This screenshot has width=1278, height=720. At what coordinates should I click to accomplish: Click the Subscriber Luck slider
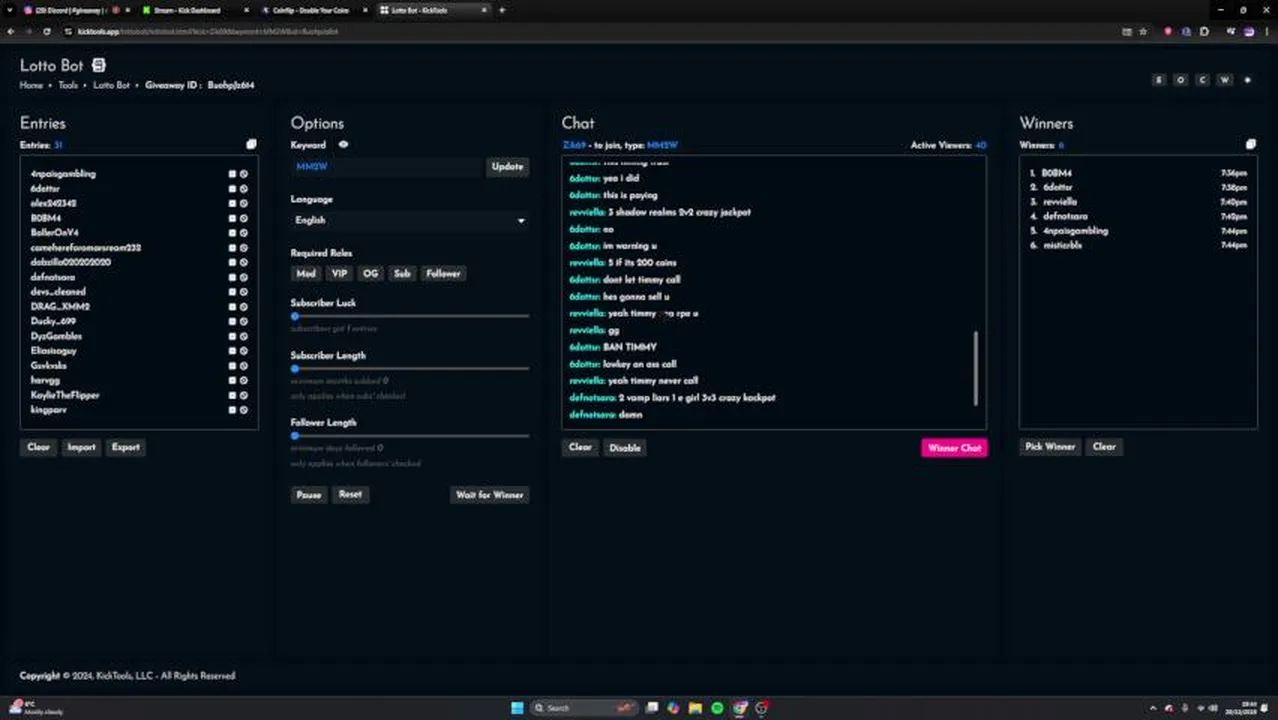click(409, 316)
